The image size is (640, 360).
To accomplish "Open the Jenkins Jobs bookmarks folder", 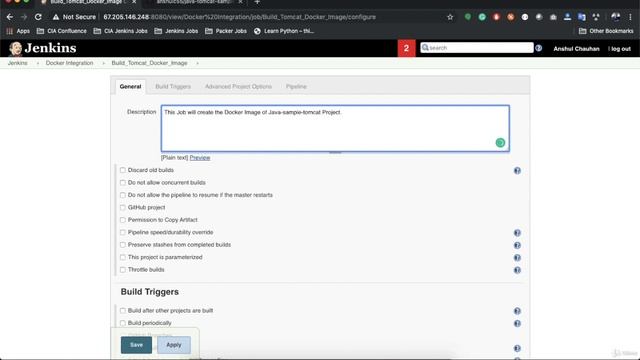I will 176,31.
